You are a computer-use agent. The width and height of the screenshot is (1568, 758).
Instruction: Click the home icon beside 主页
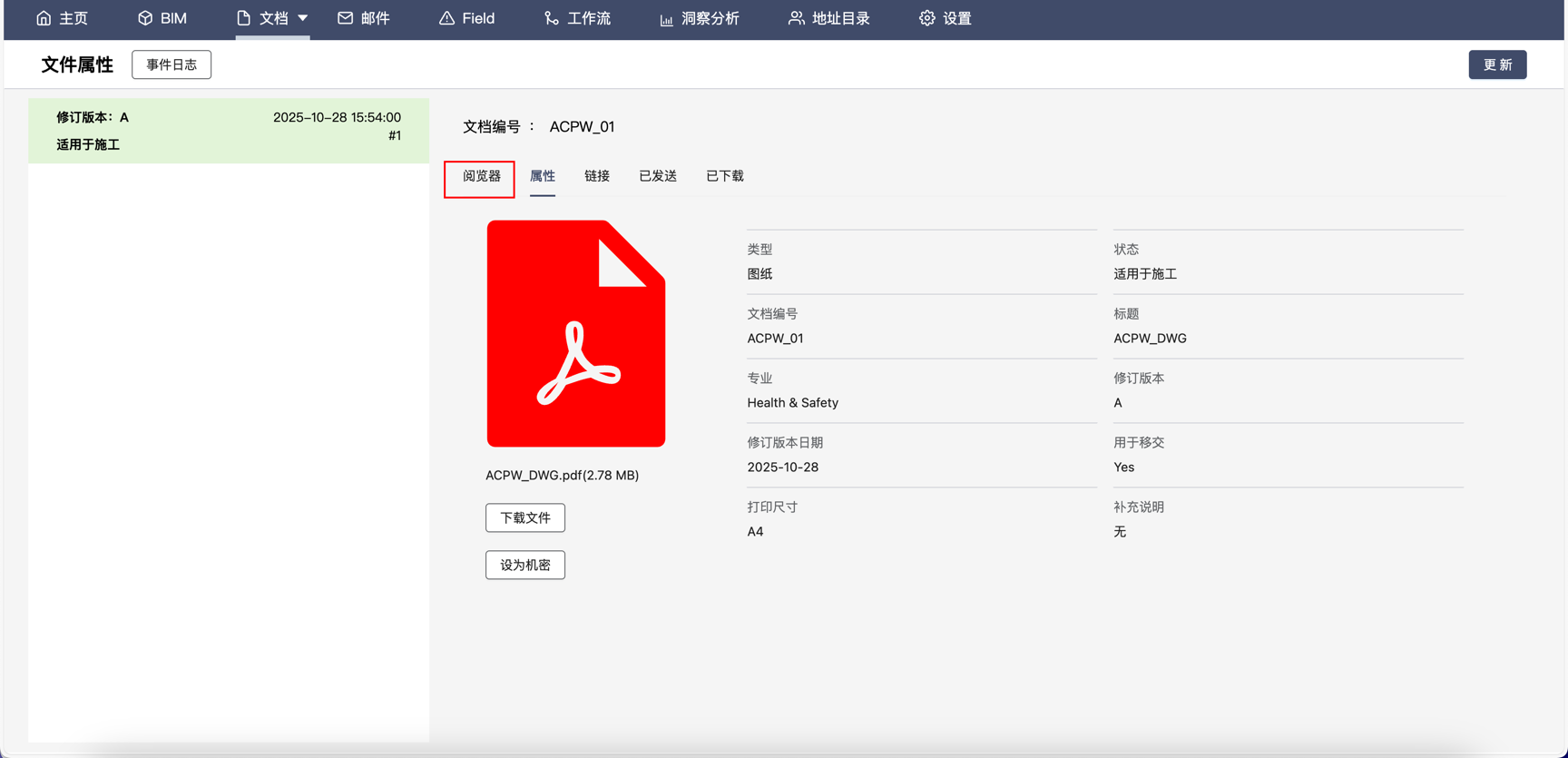[x=44, y=18]
